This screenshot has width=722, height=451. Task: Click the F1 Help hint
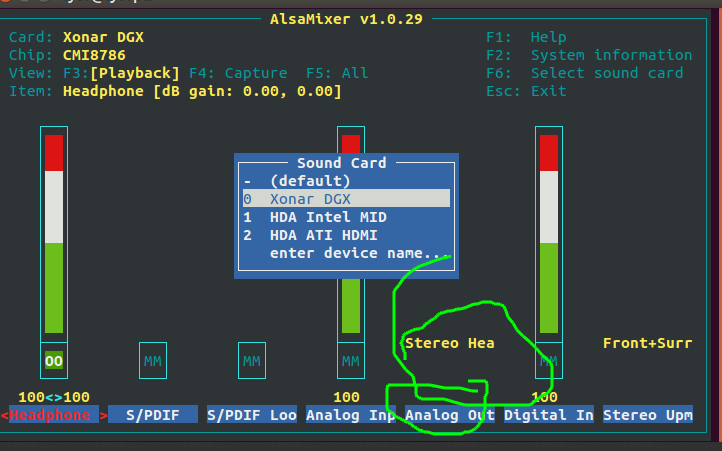tap(526, 37)
